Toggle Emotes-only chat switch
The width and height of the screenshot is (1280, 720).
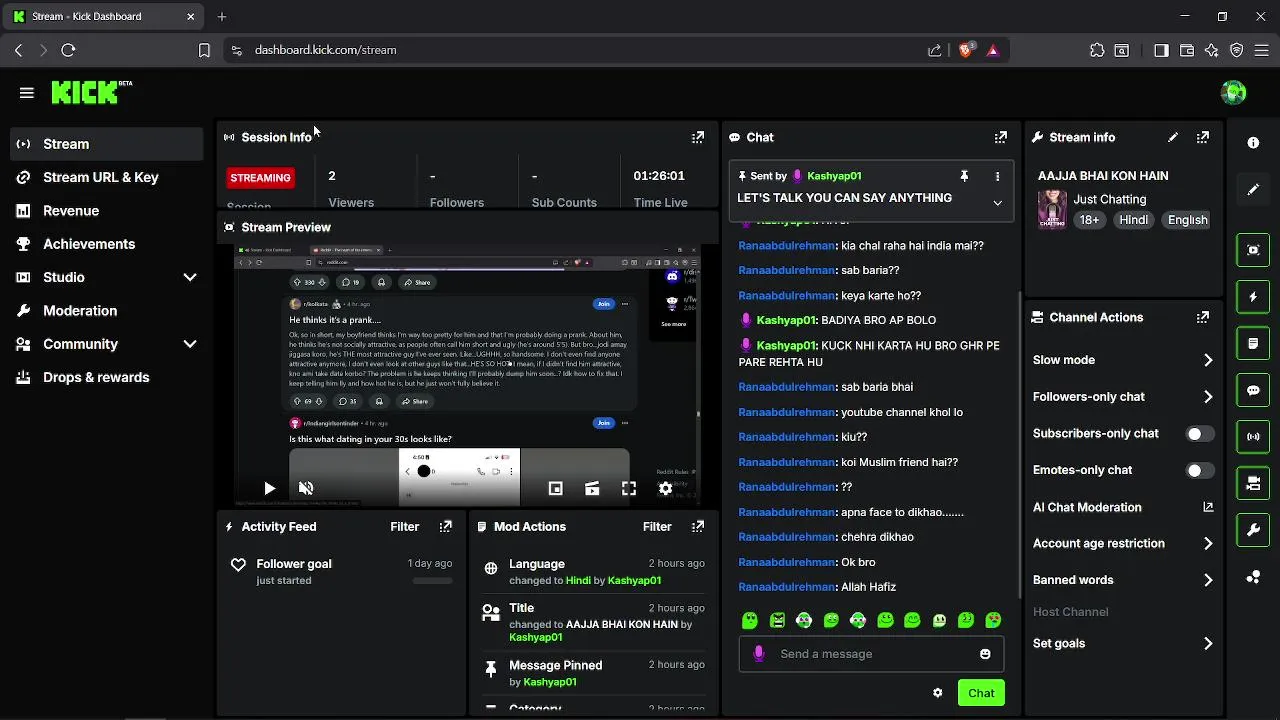[x=1200, y=470]
